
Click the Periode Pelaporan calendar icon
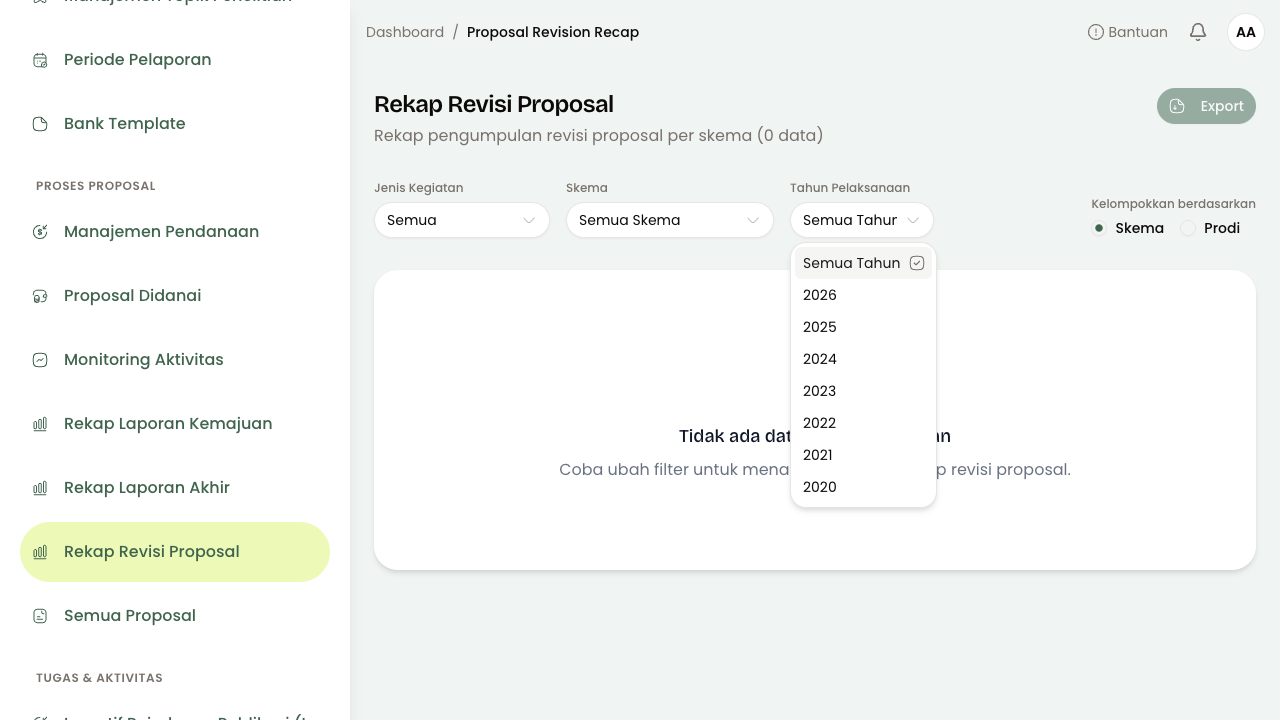click(x=40, y=60)
